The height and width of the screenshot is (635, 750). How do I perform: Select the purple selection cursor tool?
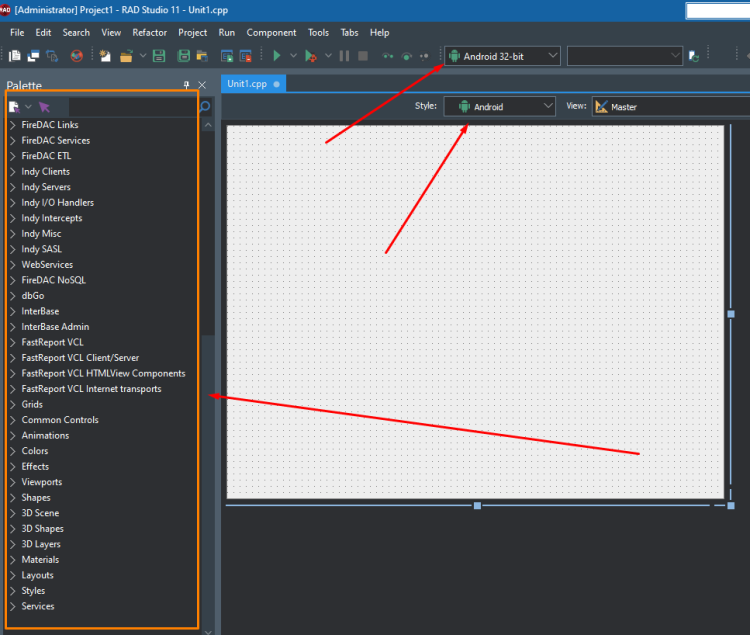pyautogui.click(x=44, y=107)
